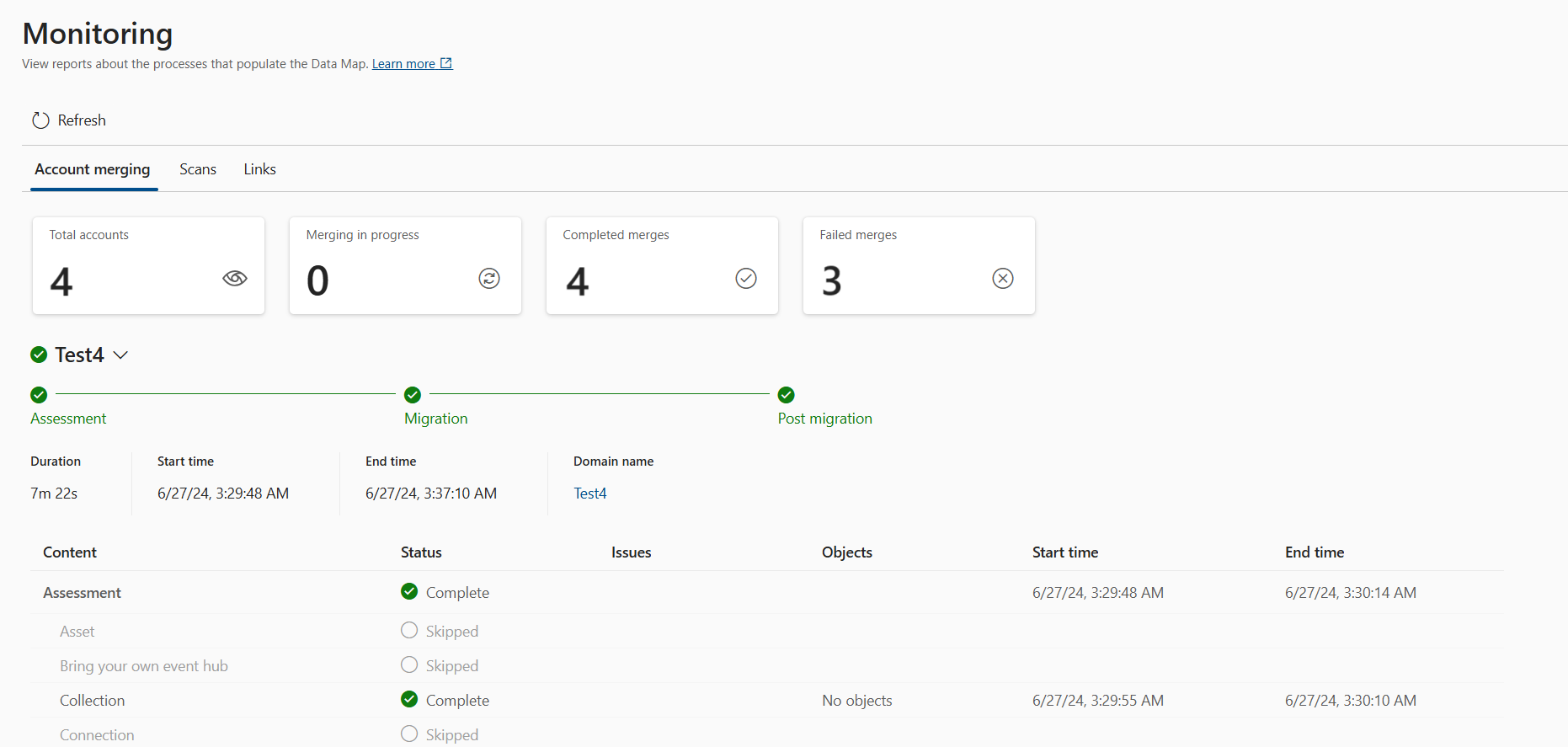Screen dimensions: 1568x747
Task: Click the Objects column header
Action: (847, 552)
